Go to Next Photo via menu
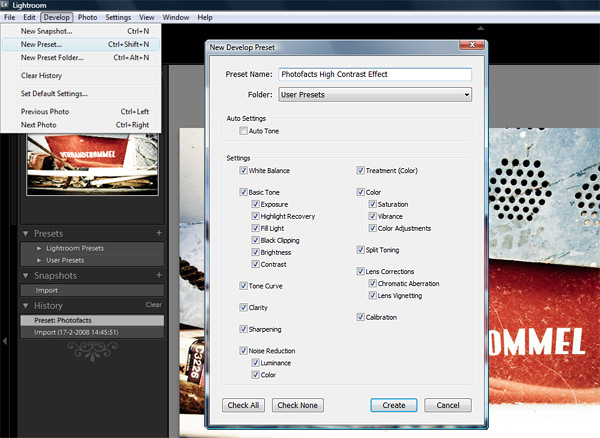The image size is (600, 438). click(x=81, y=125)
